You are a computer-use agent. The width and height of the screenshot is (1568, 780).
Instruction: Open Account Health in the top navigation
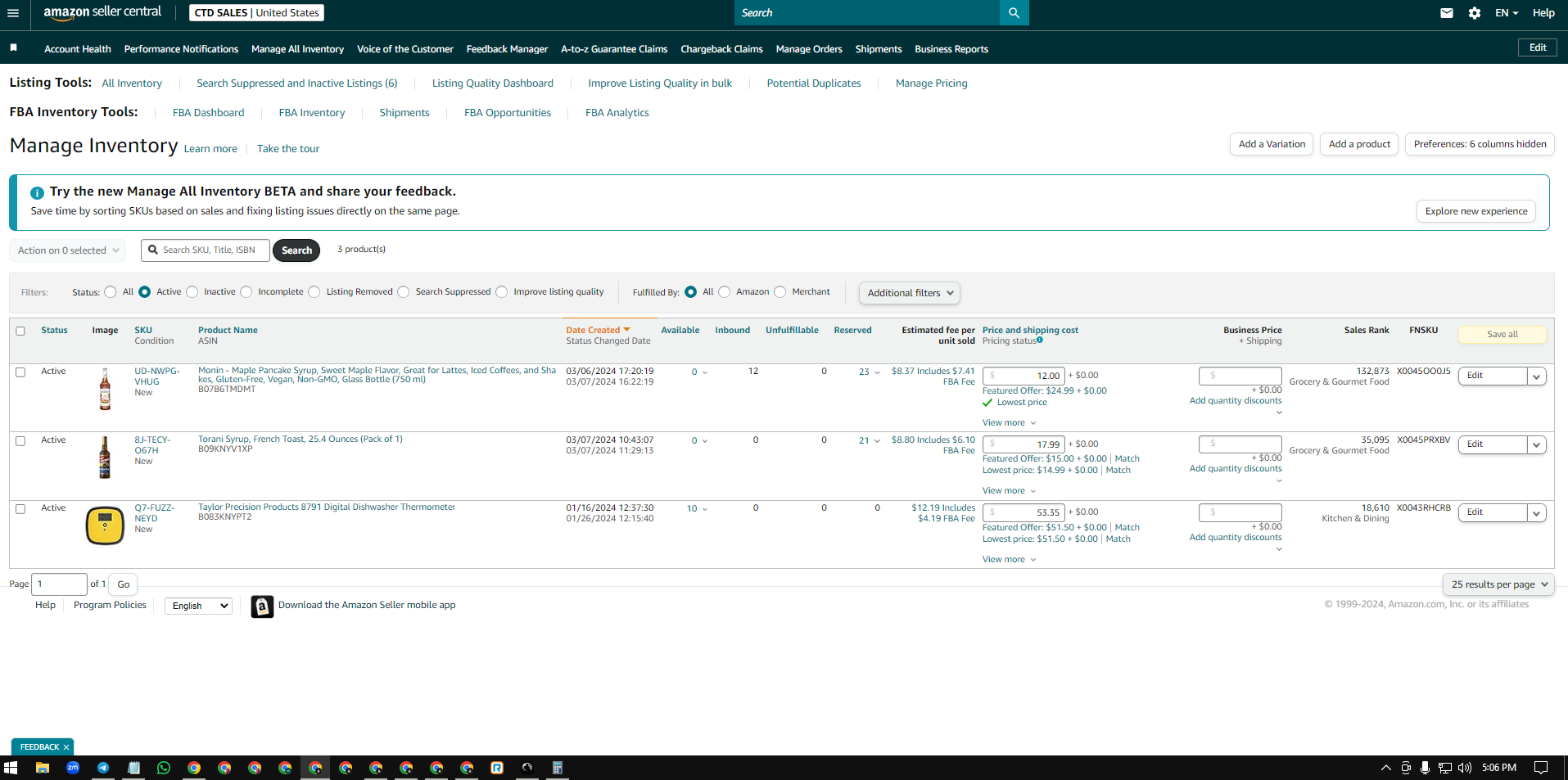tap(78, 49)
